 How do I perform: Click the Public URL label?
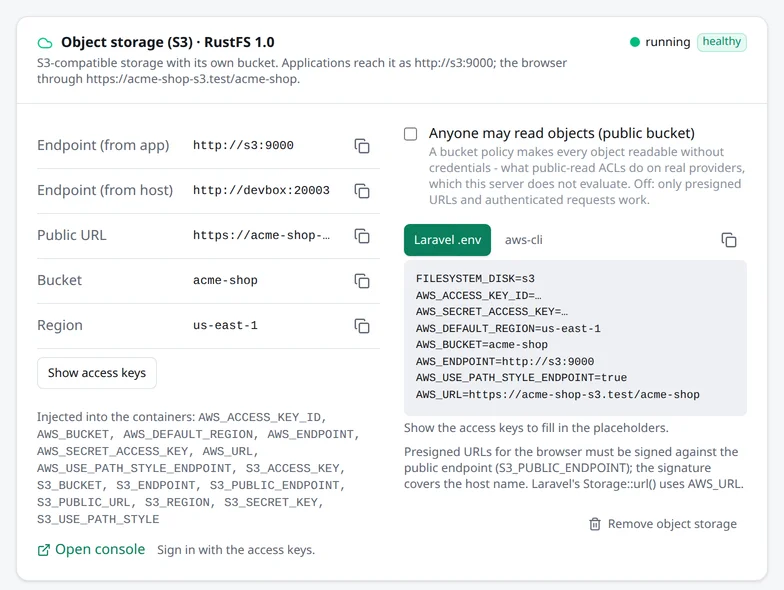click(72, 236)
